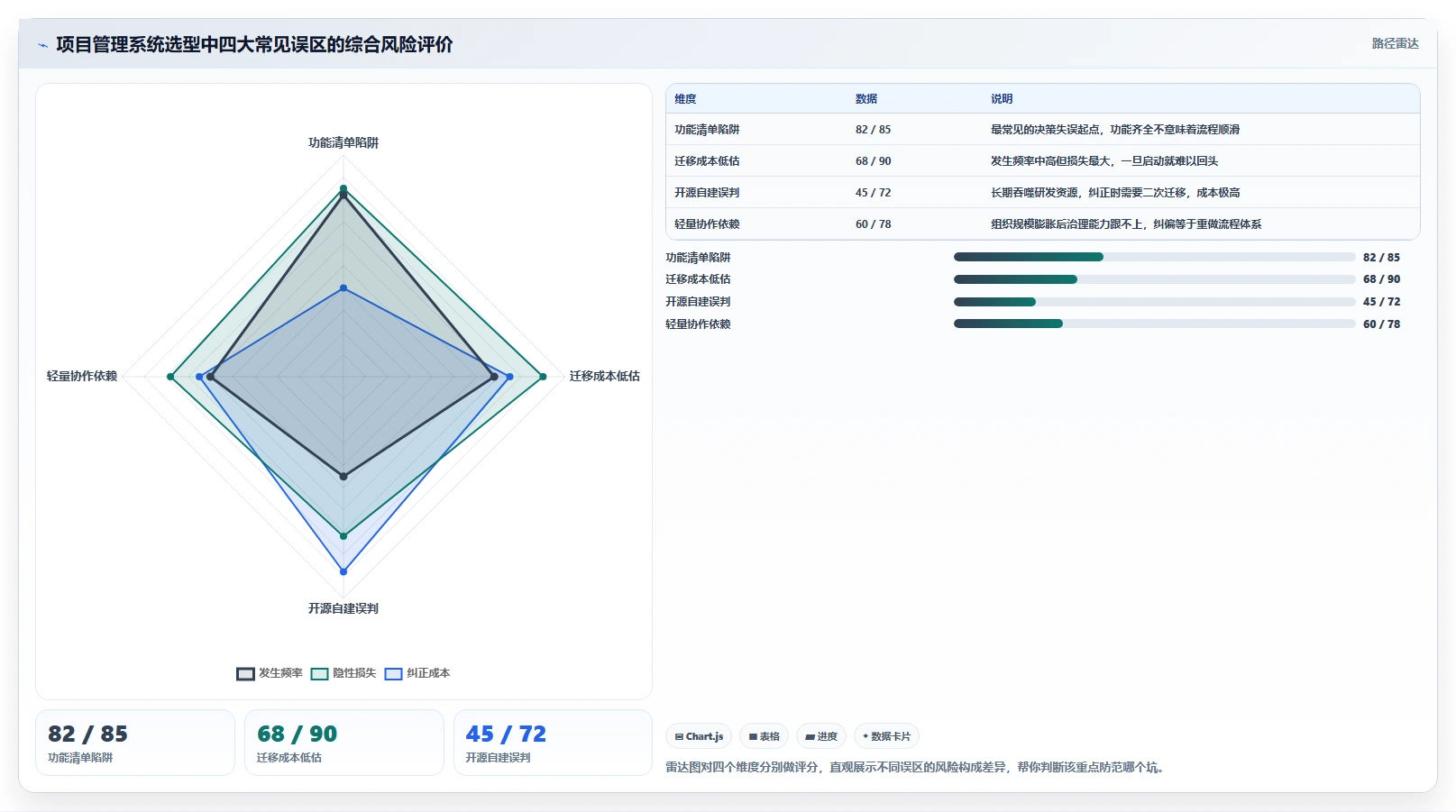Click the footer note starting 雷达图对四个维度
1456x812 pixels.
pos(917,768)
